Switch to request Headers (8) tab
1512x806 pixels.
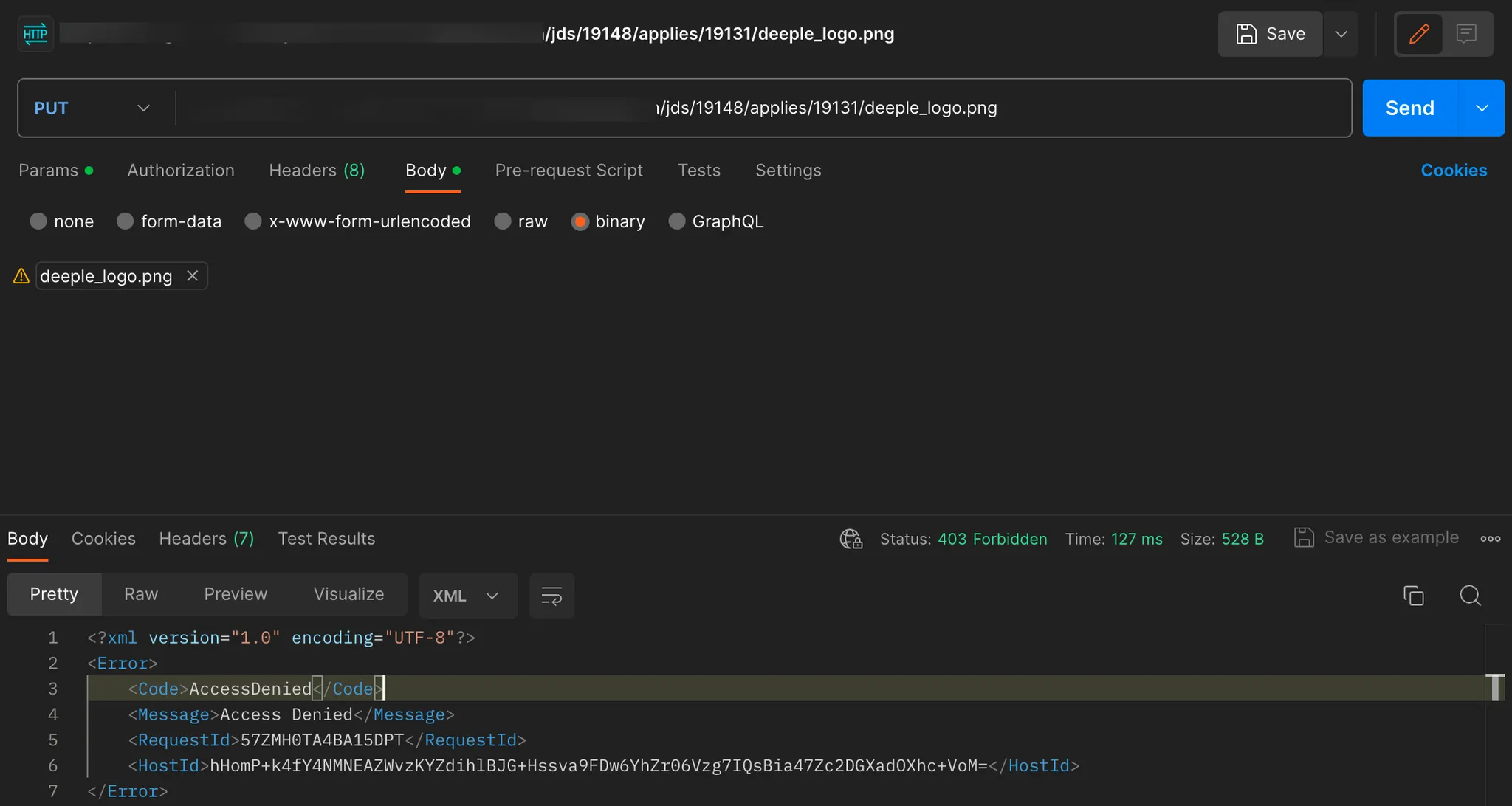tap(317, 170)
